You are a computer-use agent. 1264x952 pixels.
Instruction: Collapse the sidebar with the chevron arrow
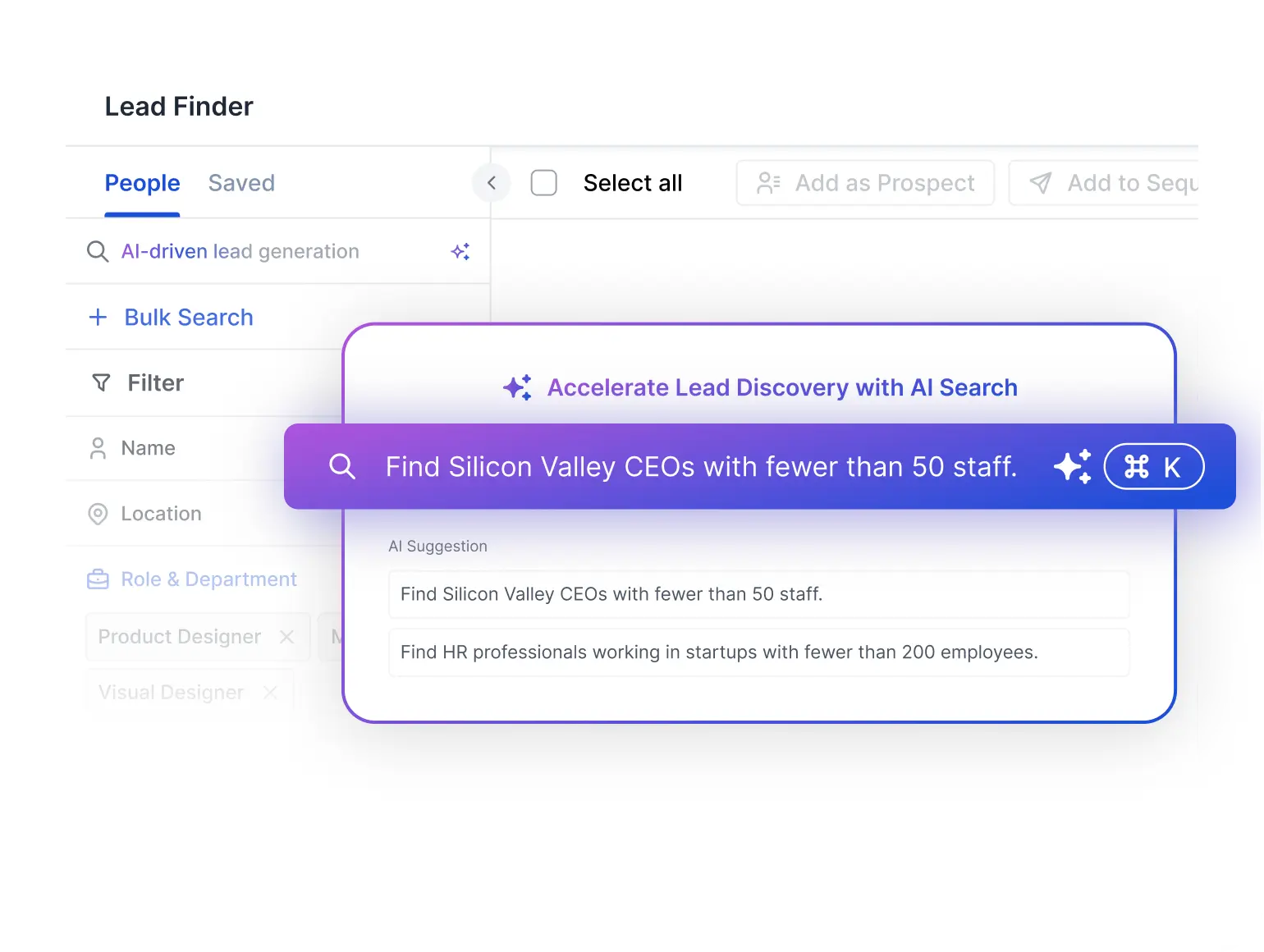pyautogui.click(x=492, y=183)
